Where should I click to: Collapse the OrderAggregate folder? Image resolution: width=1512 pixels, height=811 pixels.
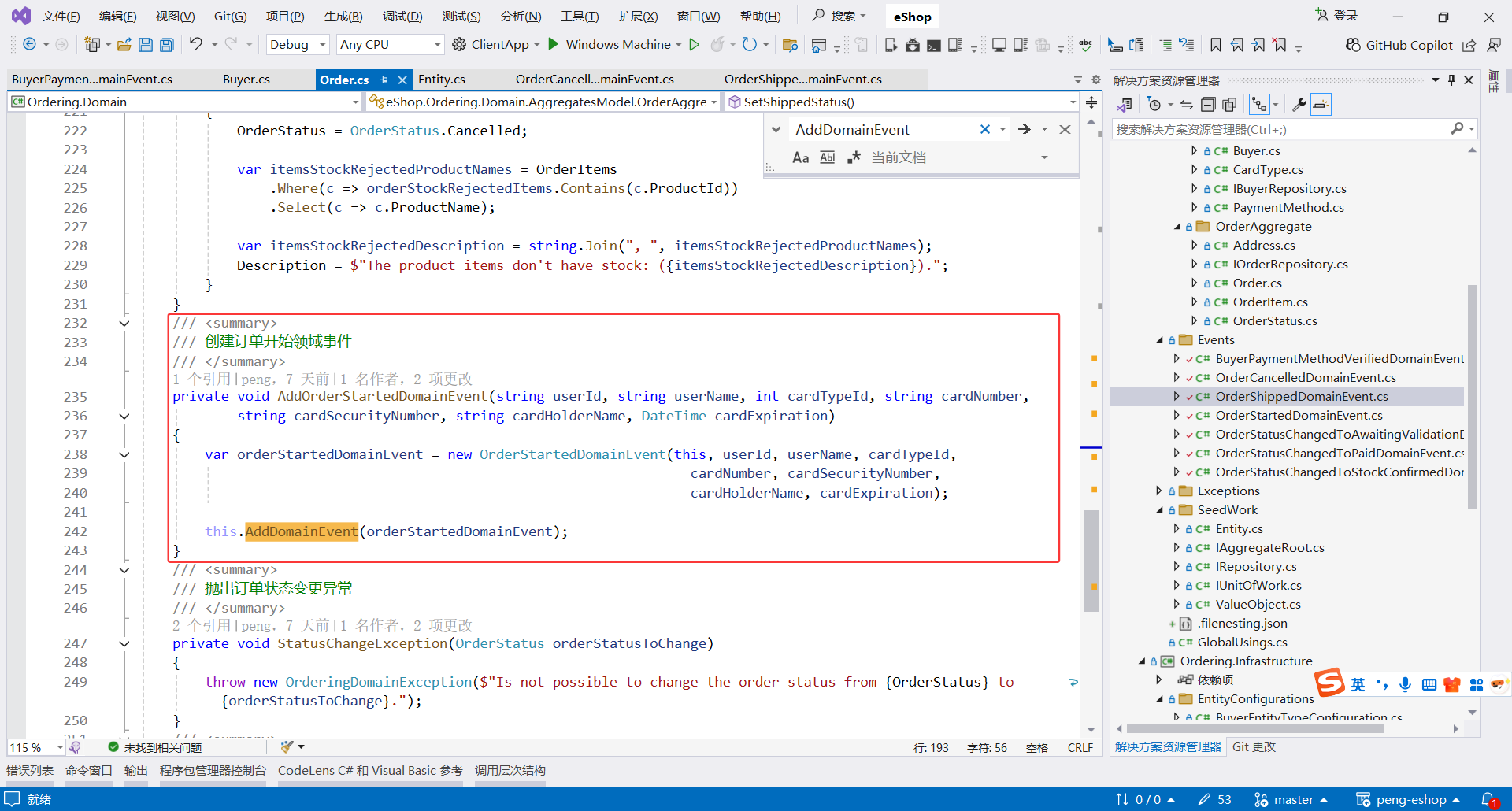point(1177,227)
